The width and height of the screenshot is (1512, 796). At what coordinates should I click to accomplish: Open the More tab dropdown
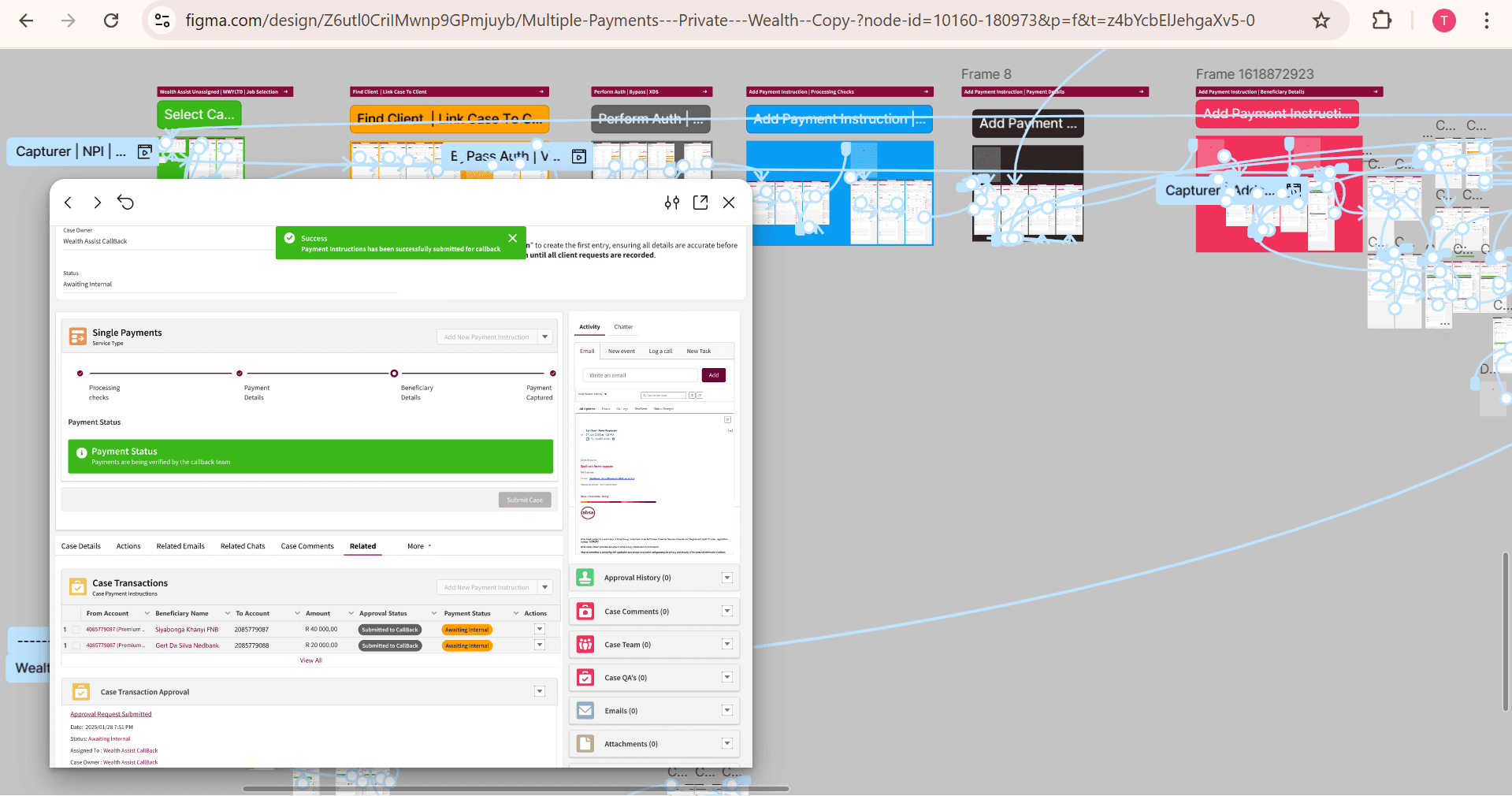click(x=419, y=546)
